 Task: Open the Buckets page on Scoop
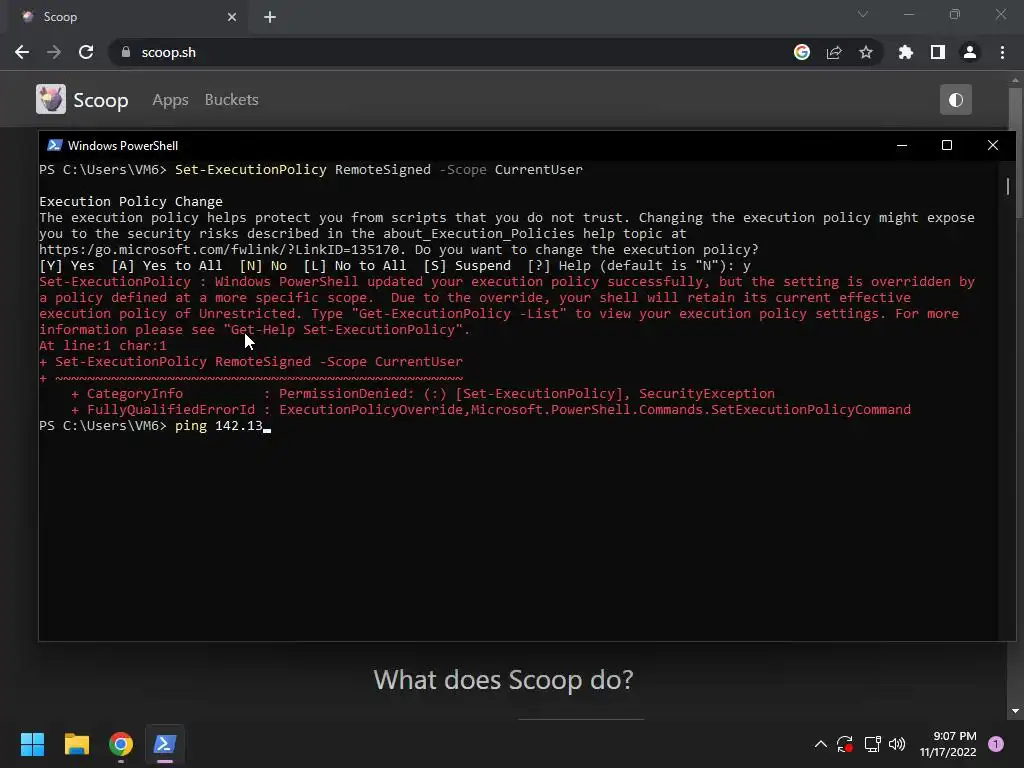[231, 100]
